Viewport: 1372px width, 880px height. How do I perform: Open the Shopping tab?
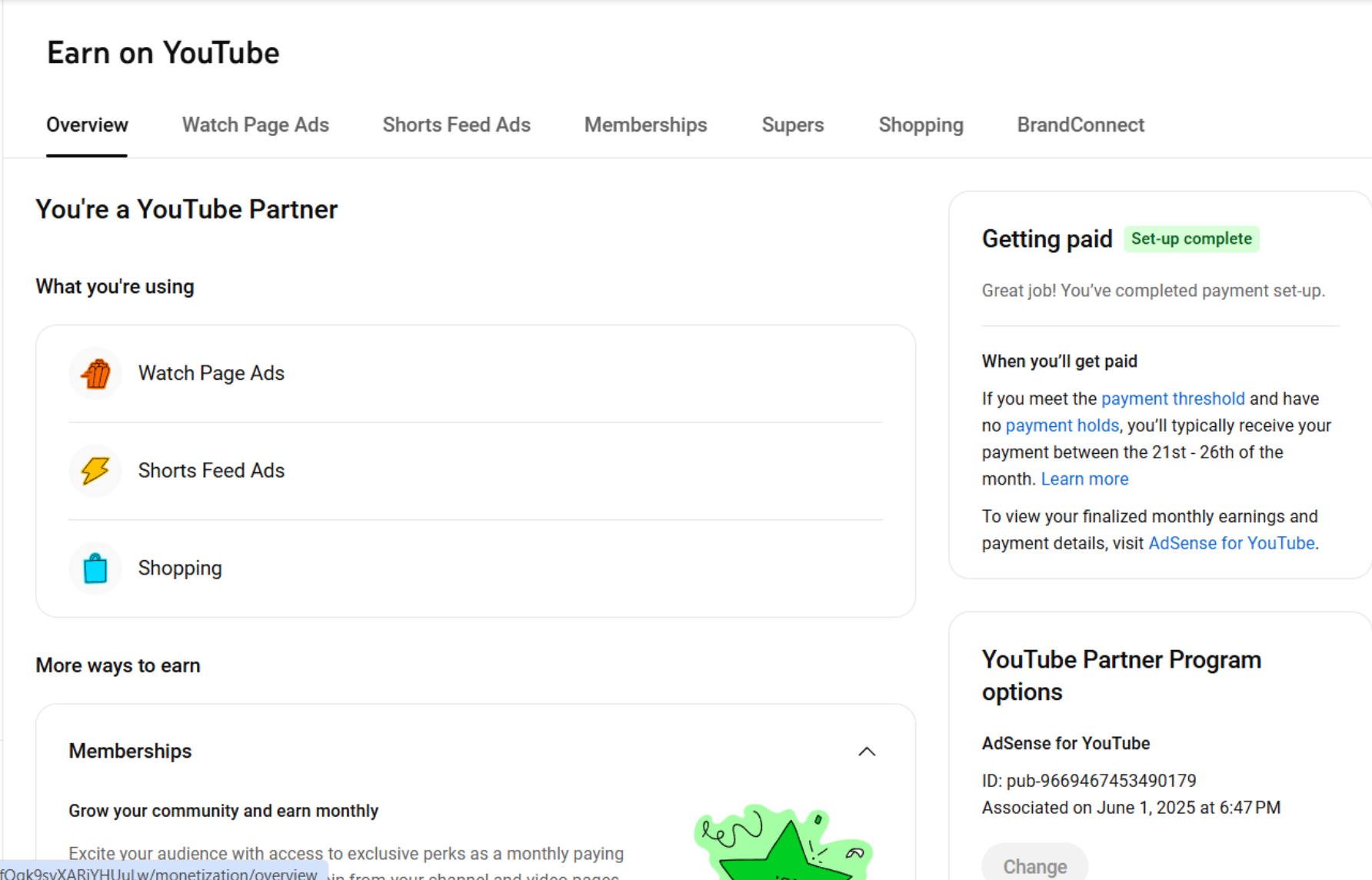point(921,125)
